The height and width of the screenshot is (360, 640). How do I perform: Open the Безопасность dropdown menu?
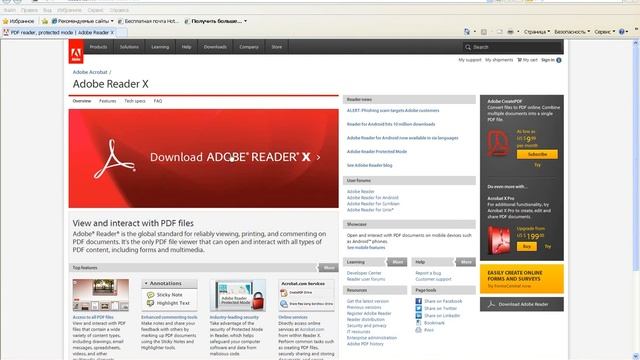click(572, 32)
